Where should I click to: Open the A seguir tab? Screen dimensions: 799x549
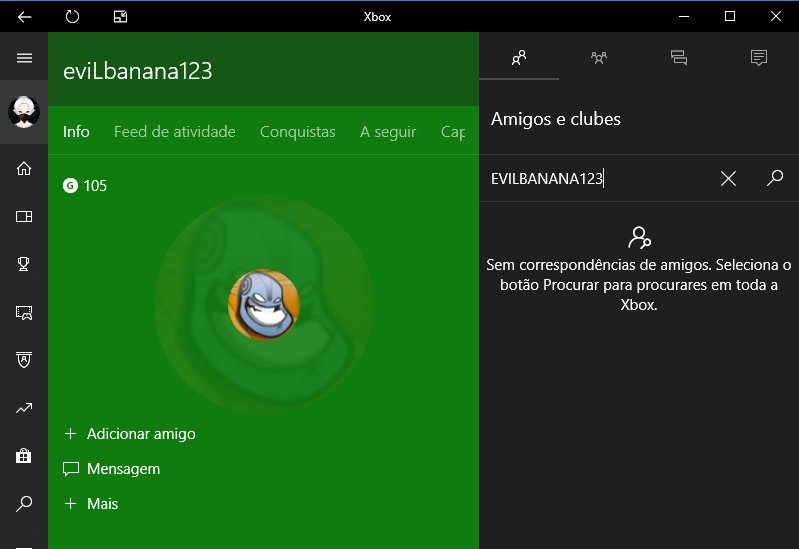pyautogui.click(x=388, y=132)
